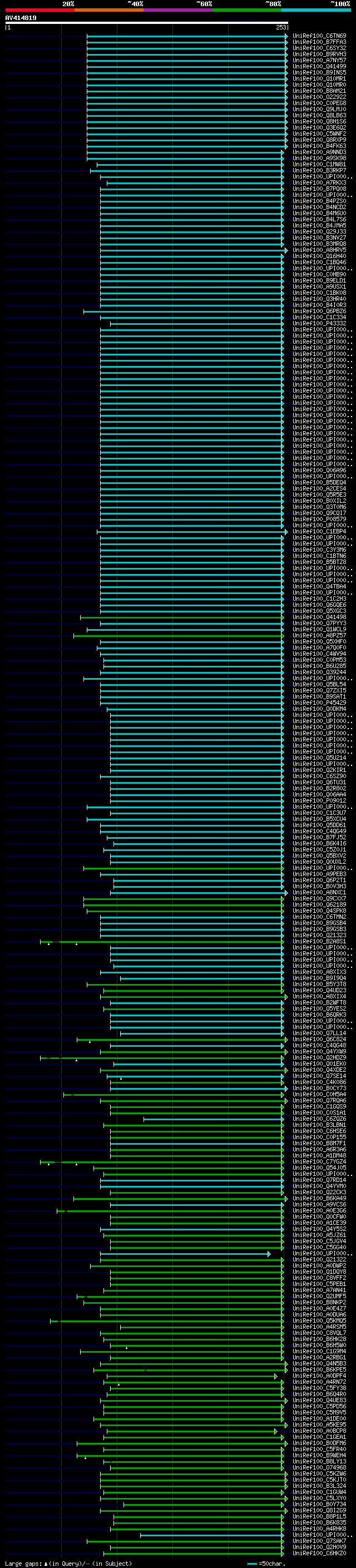The width and height of the screenshot is (356, 1568).
Task: Select hit label UniRef100_Q62189
Action: (x=319, y=904)
